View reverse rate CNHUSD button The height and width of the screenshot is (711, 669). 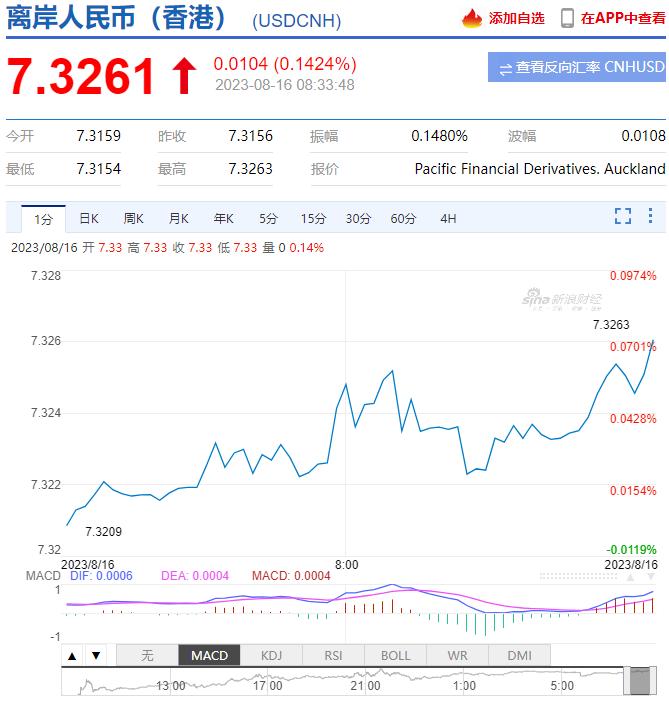point(576,67)
